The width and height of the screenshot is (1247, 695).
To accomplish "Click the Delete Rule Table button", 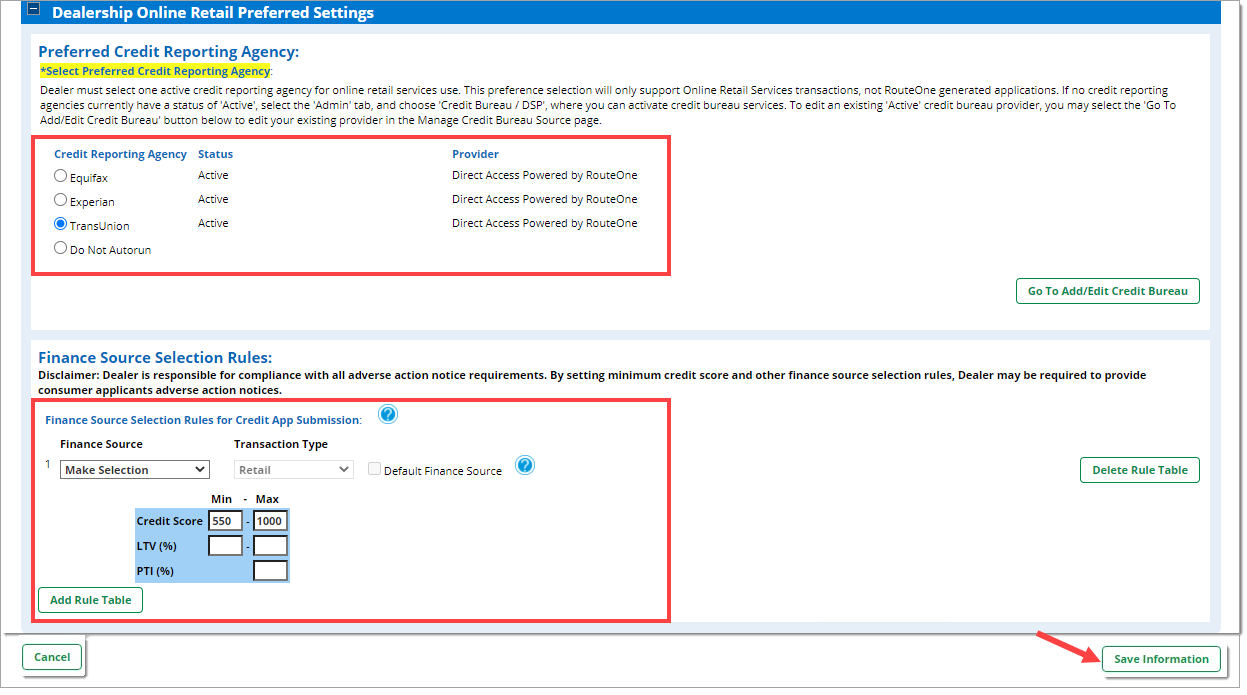I will point(1140,470).
